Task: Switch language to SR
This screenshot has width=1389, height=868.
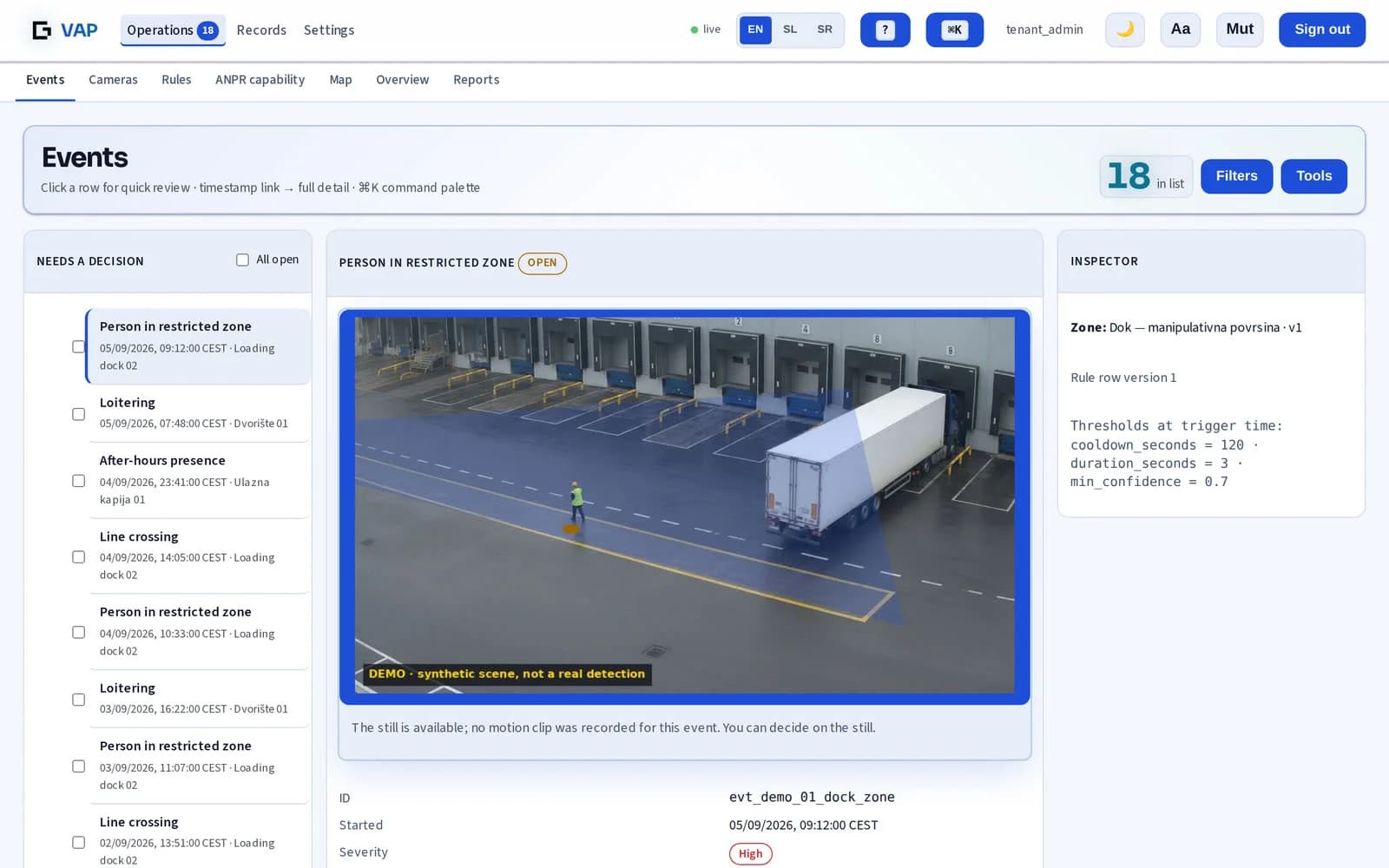Action: pos(825,30)
